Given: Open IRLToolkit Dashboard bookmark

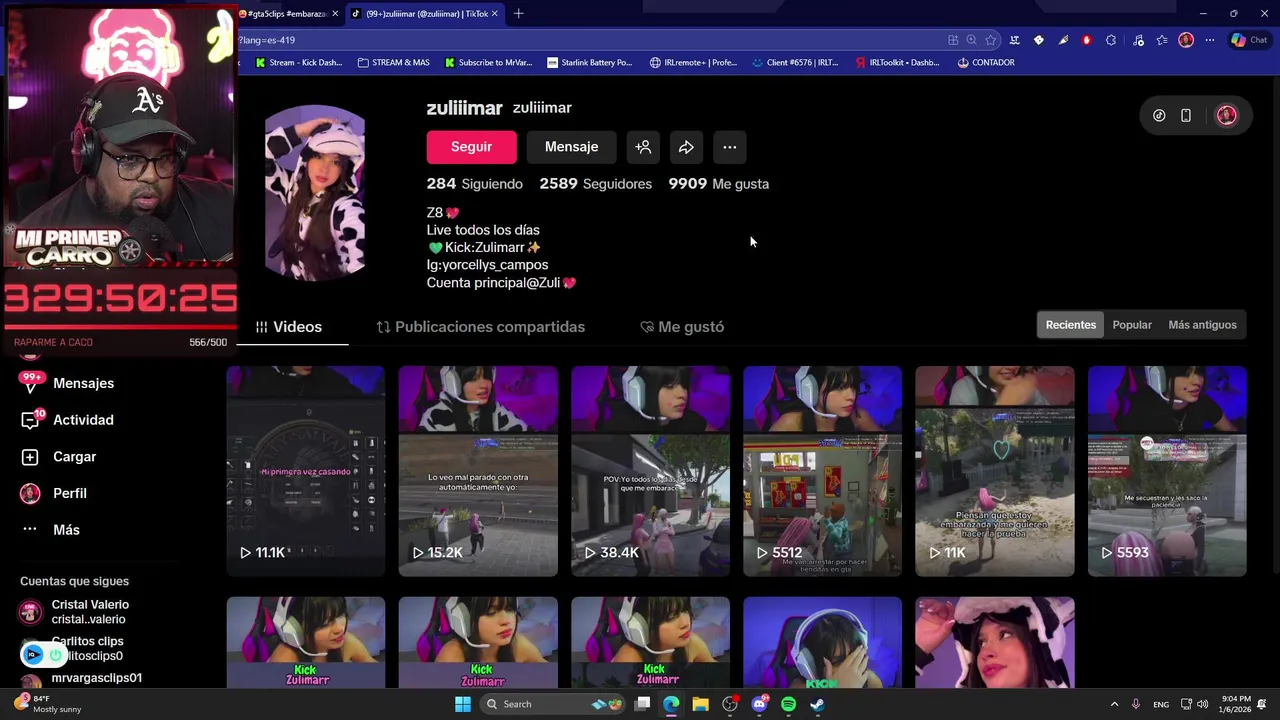Looking at the screenshot, I should (x=897, y=62).
